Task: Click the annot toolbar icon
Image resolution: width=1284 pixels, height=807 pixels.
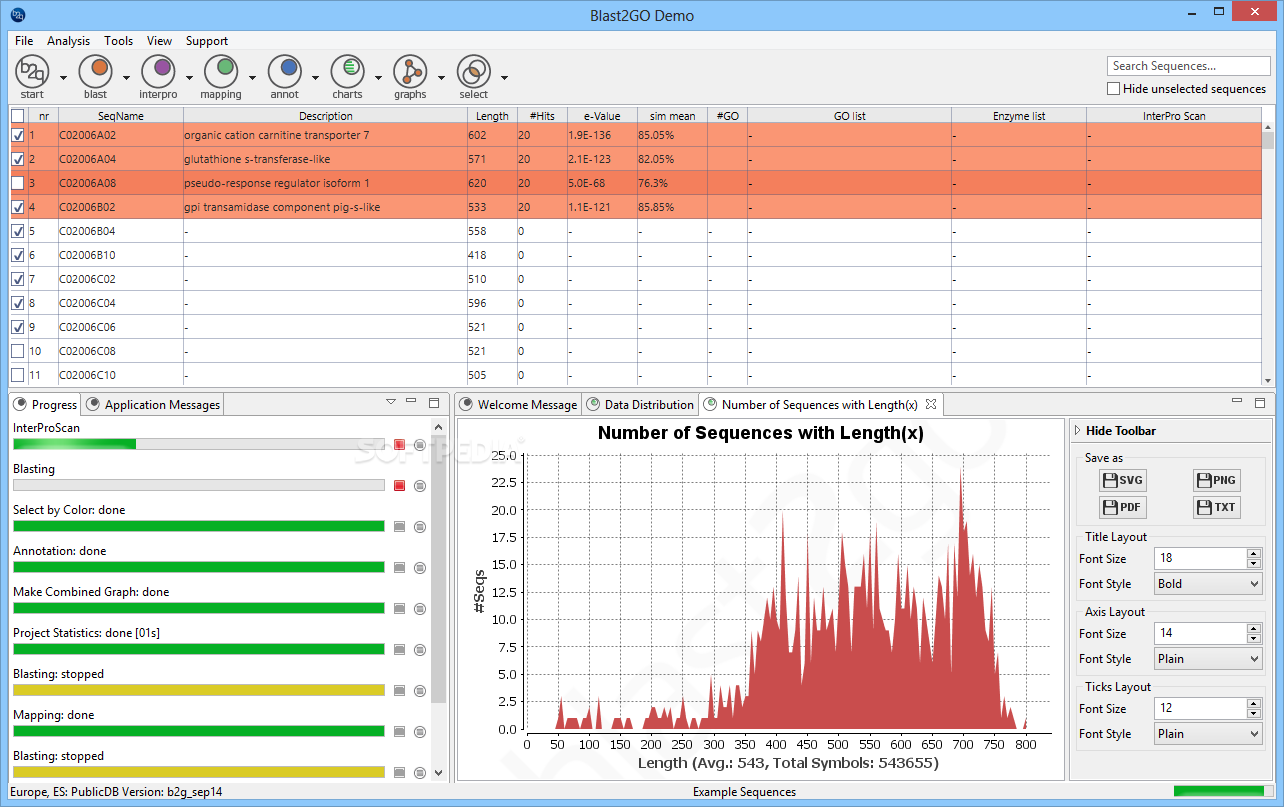Action: pos(285,71)
